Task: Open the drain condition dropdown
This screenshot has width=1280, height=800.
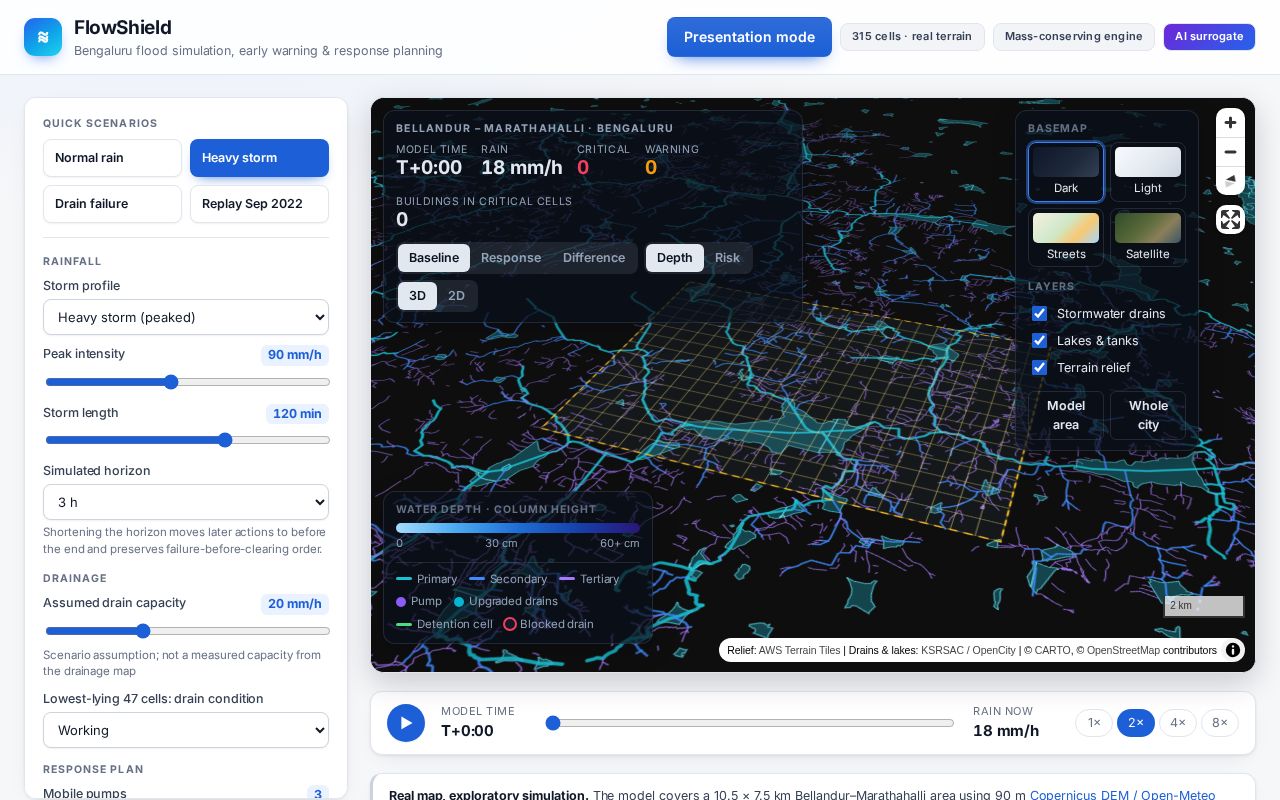Action: click(186, 730)
